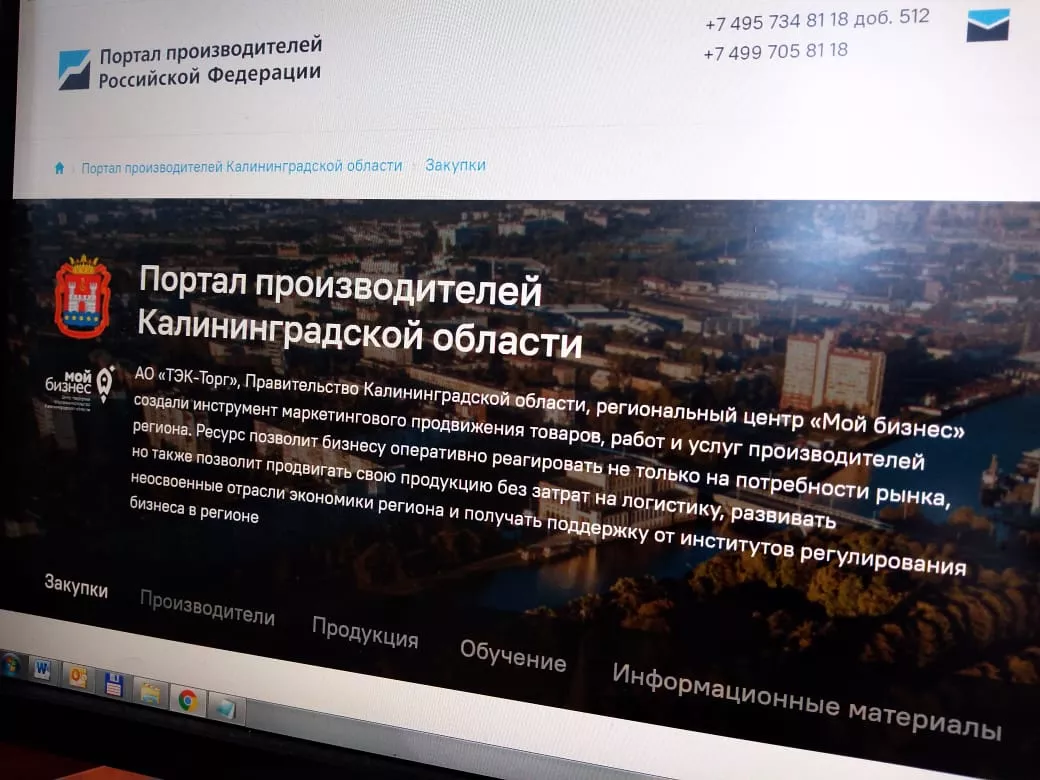The width and height of the screenshot is (1040, 780).
Task: Click the Мой бизнес logo
Action: pyautogui.click(x=79, y=387)
